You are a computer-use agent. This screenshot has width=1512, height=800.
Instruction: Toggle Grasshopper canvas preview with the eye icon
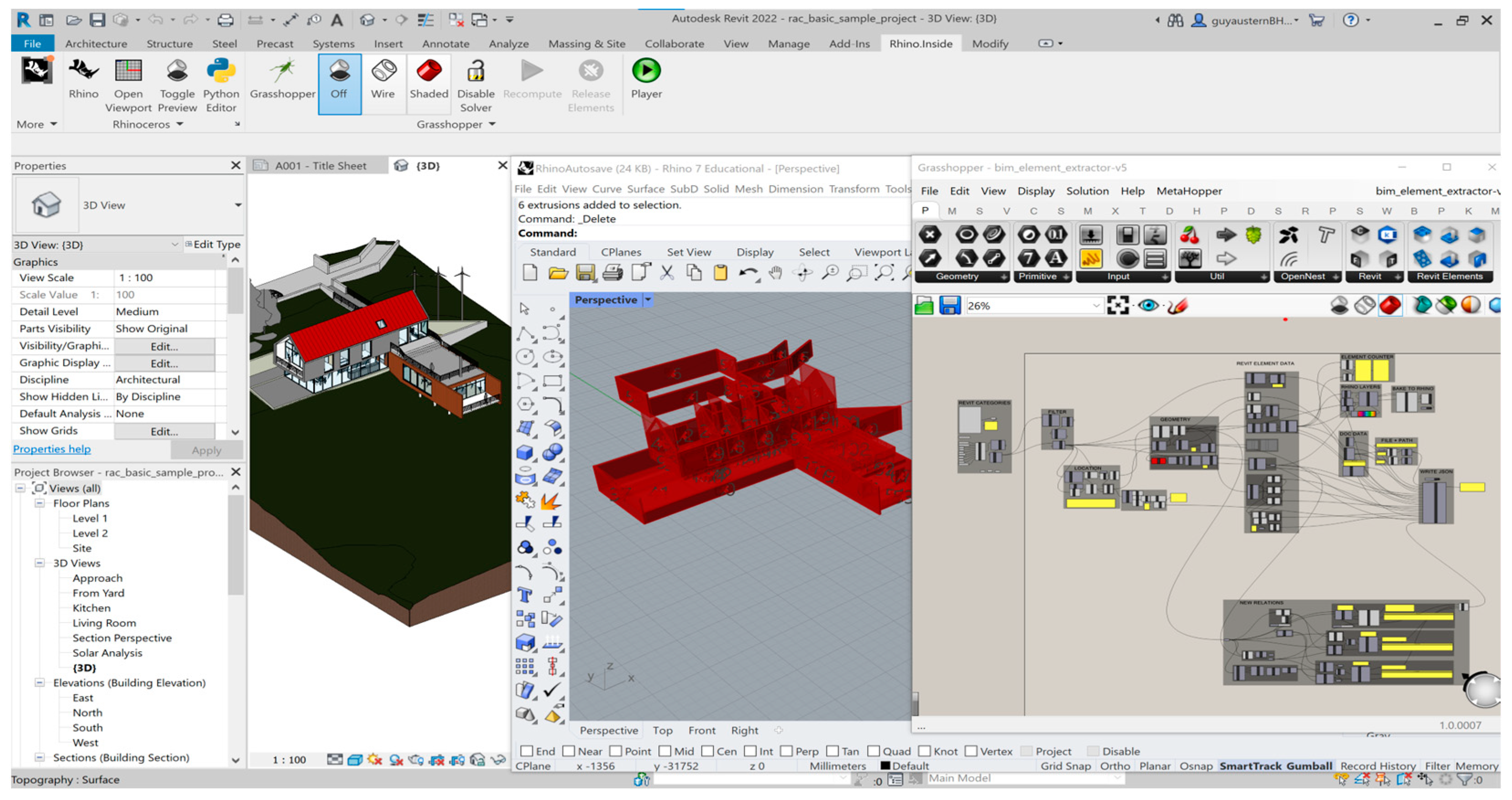click(x=1148, y=306)
